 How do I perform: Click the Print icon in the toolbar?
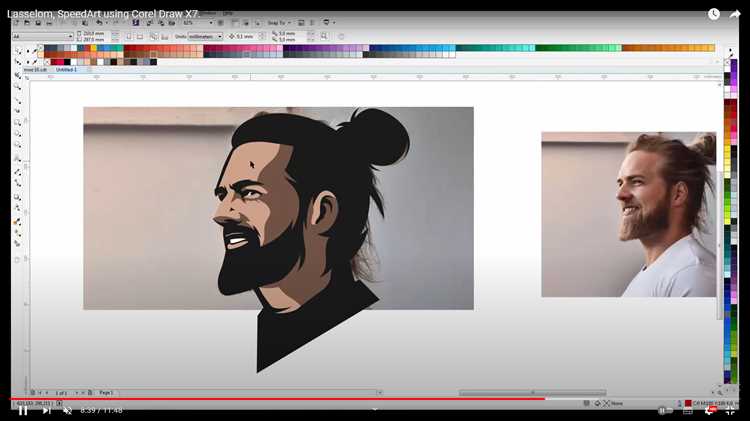click(49, 22)
